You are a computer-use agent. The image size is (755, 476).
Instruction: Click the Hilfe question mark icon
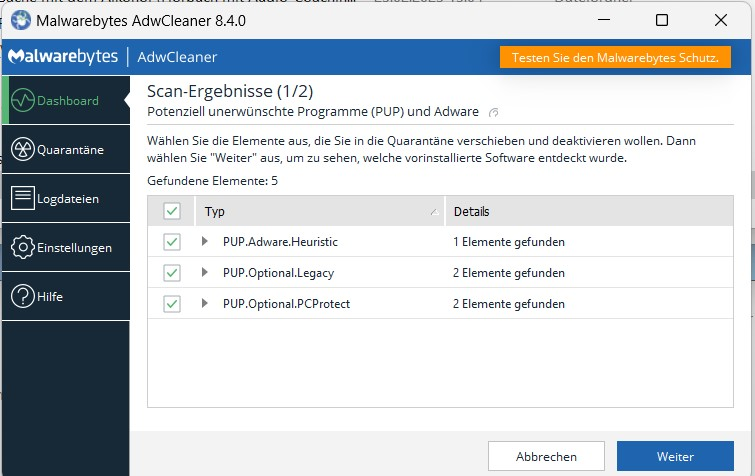[23, 296]
